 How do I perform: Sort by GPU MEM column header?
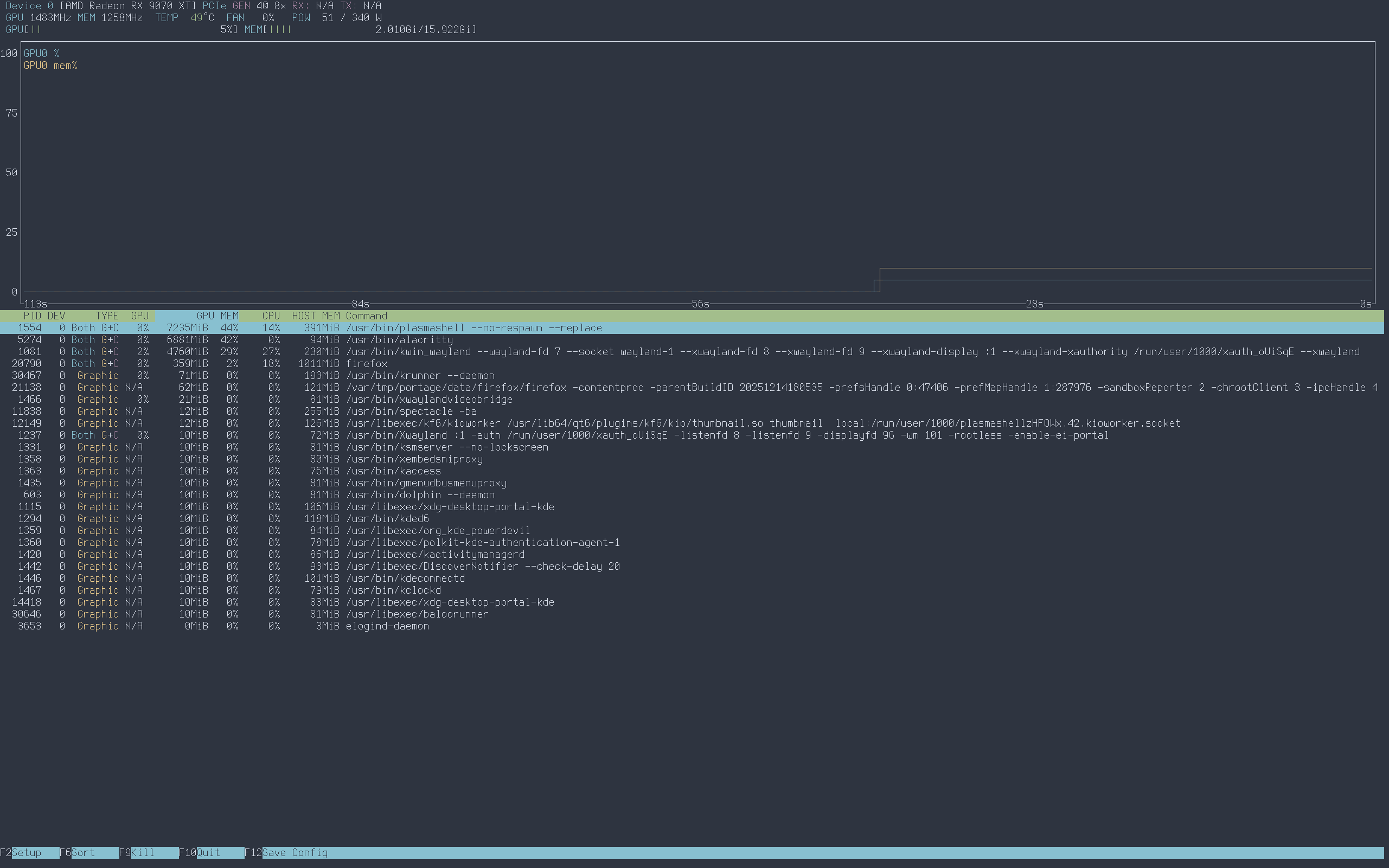coord(216,316)
